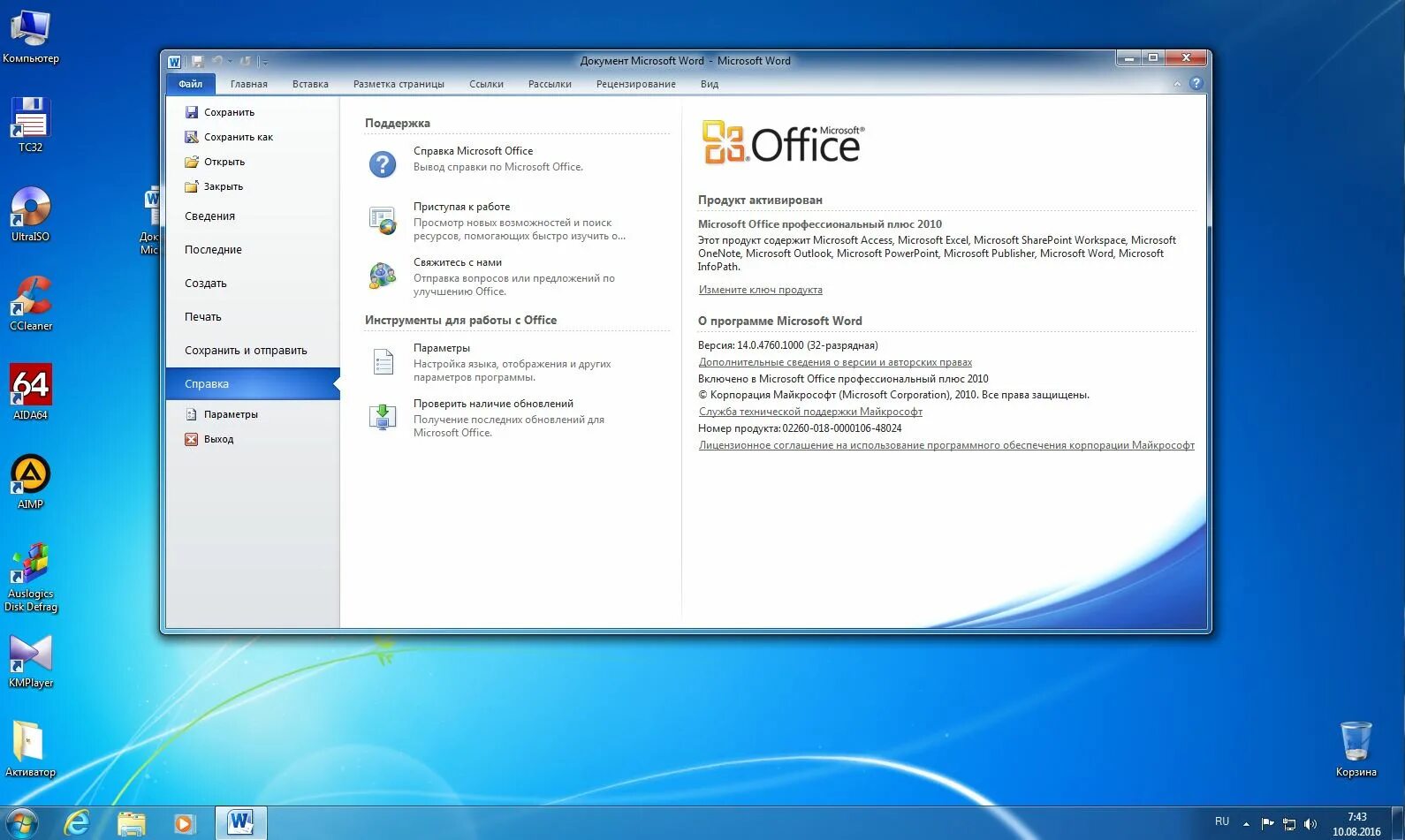1405x840 pixels.
Task: Switch to the Вставка tab
Action: pos(310,84)
